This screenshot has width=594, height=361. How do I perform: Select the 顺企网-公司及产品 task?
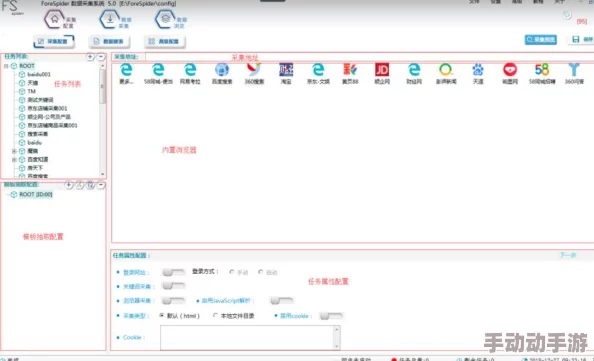49,117
